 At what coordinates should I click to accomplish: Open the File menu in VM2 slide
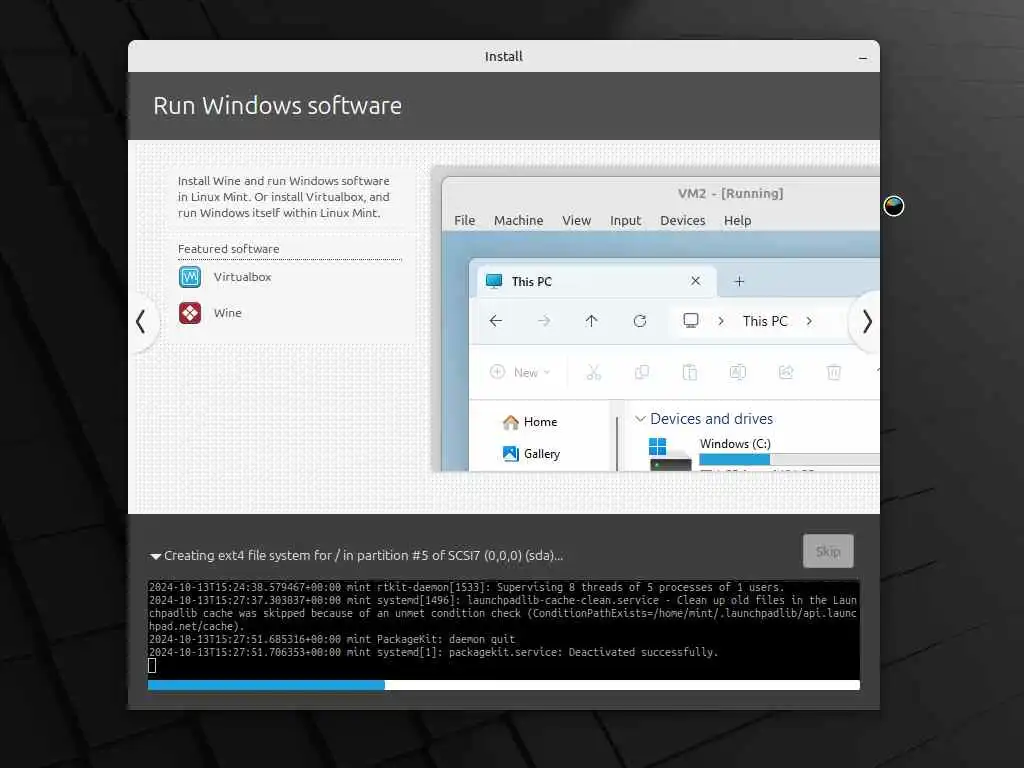point(464,221)
